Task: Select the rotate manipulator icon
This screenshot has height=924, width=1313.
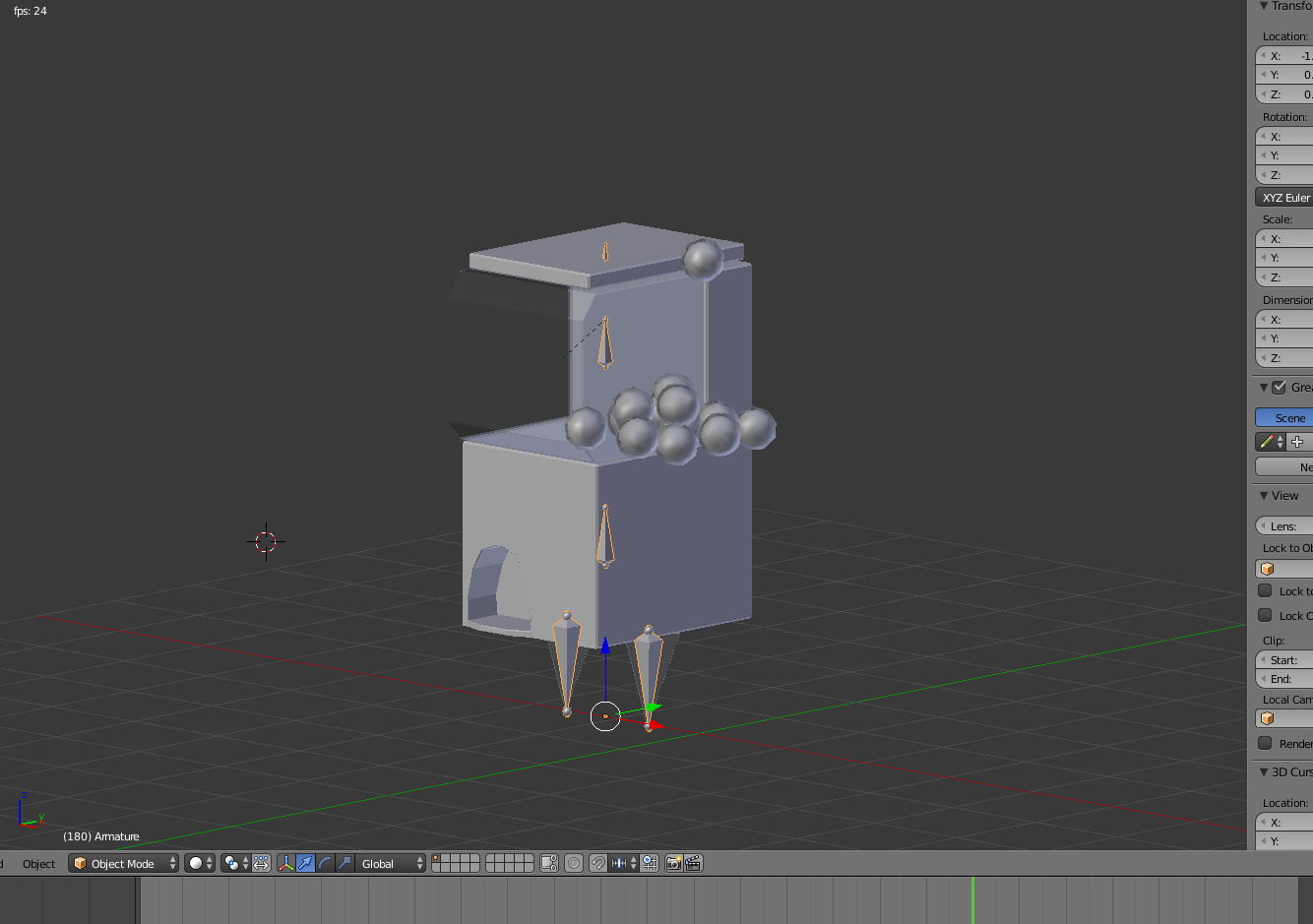Action: tap(324, 863)
